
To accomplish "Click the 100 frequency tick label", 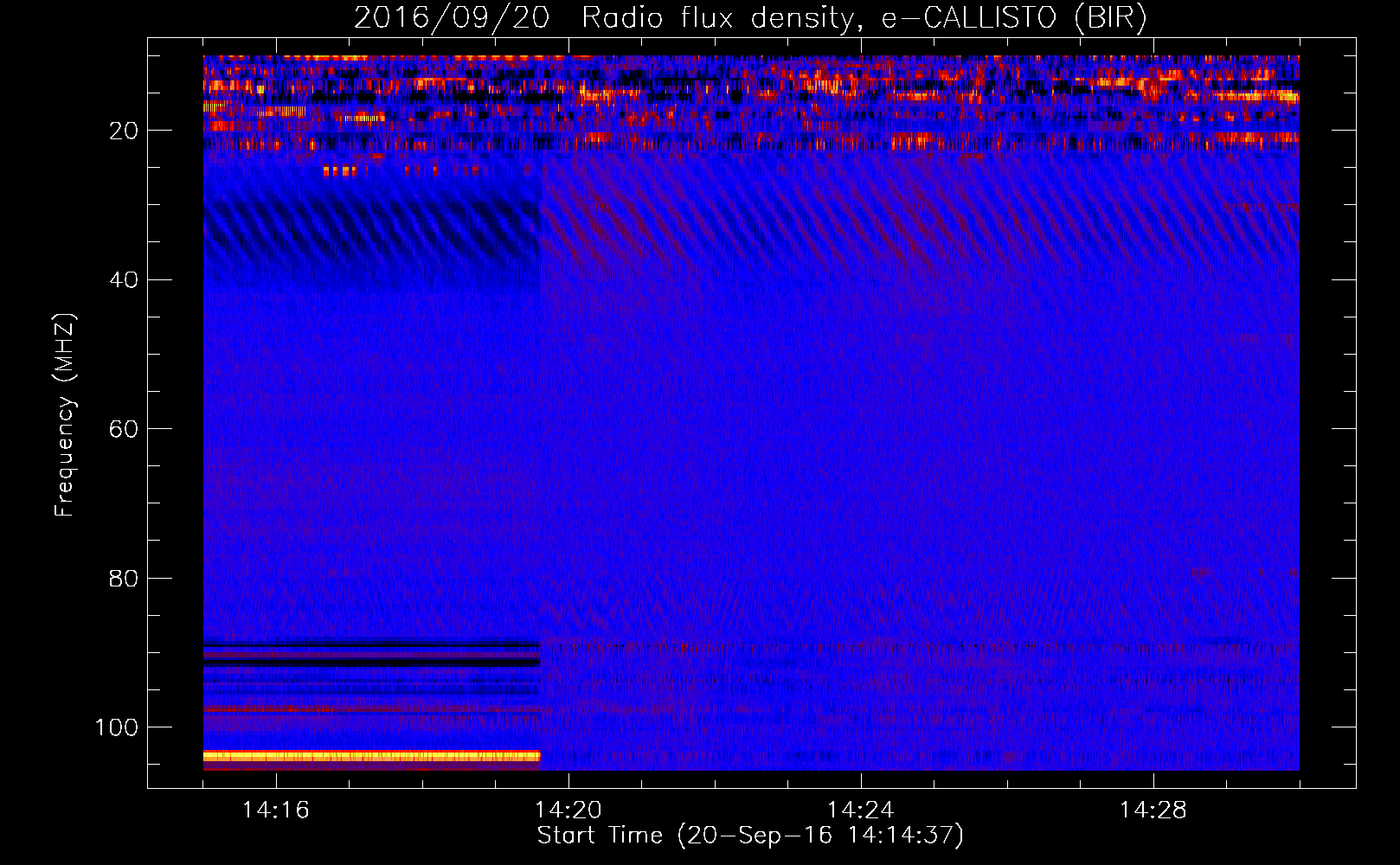I will point(117,727).
